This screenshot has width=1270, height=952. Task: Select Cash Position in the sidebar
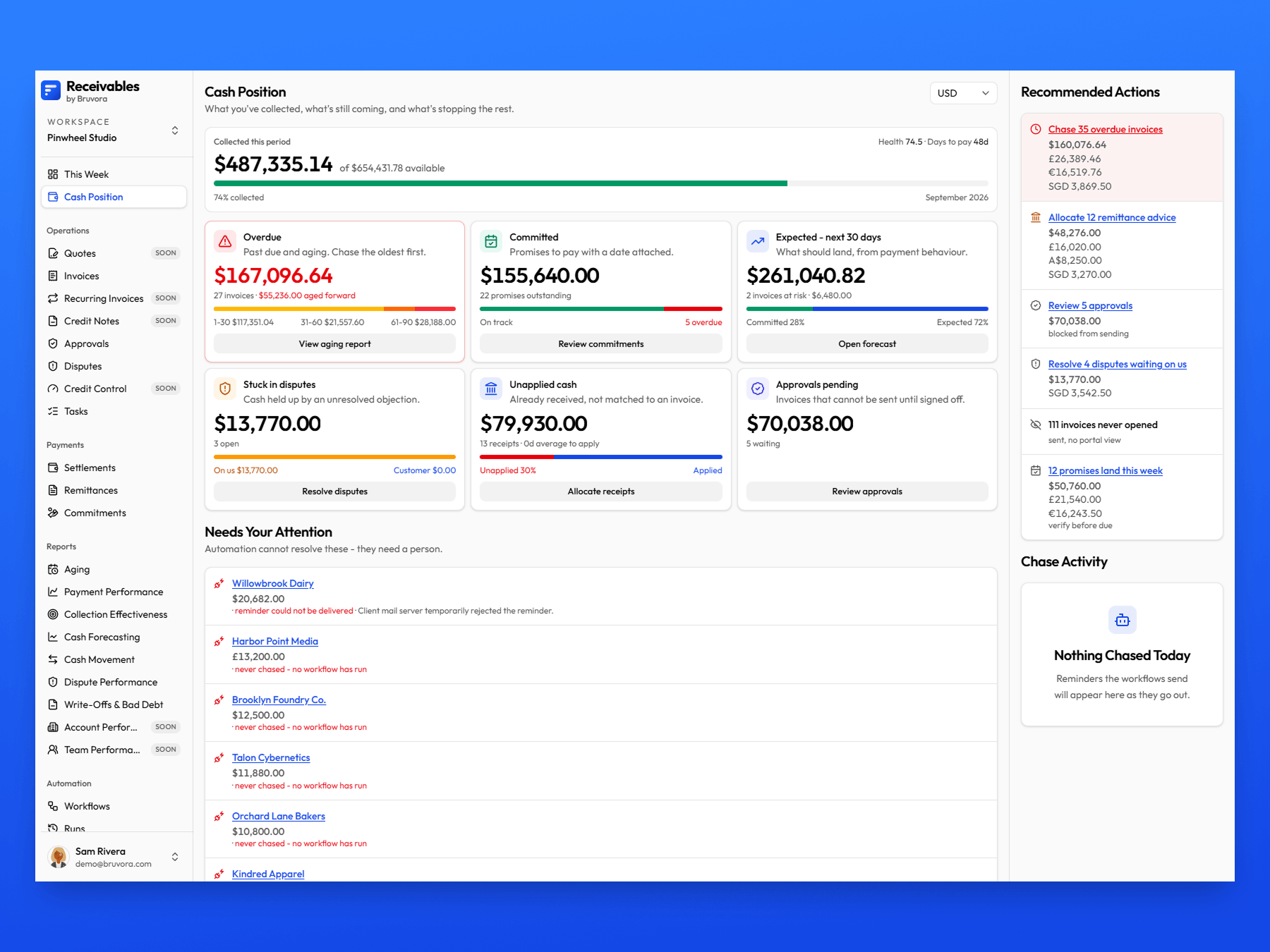pos(114,197)
